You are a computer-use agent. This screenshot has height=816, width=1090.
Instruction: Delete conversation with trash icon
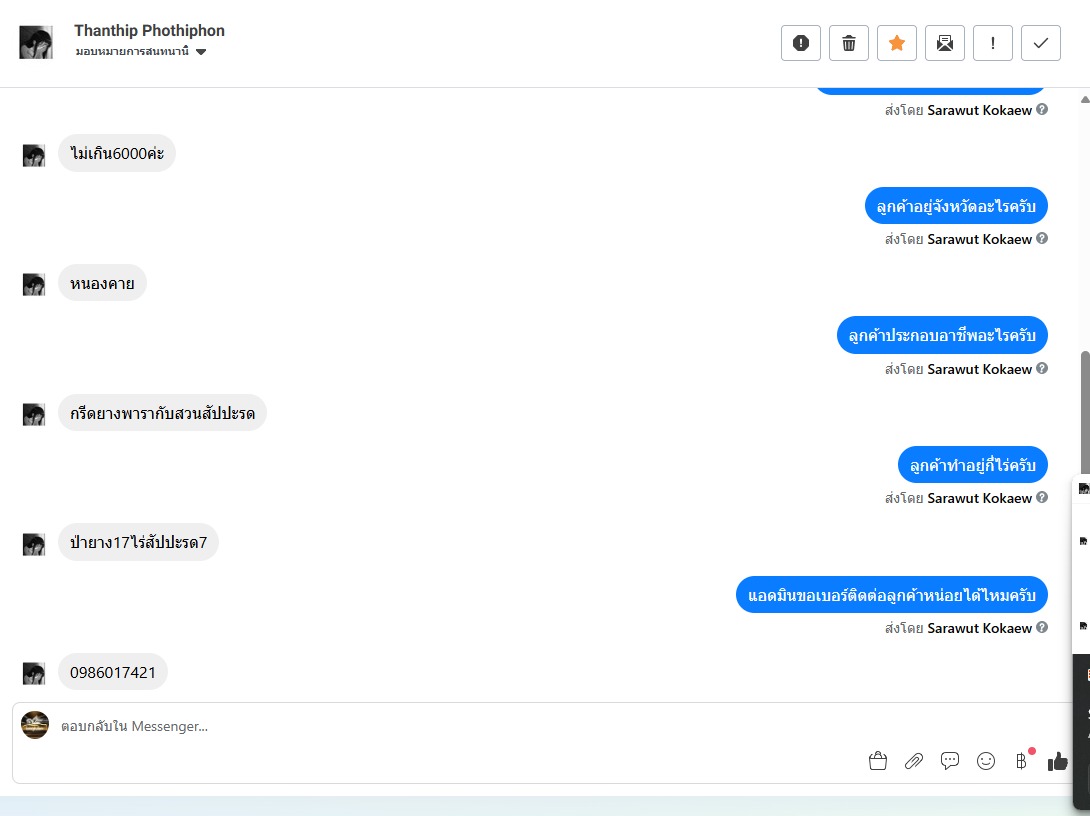click(848, 43)
